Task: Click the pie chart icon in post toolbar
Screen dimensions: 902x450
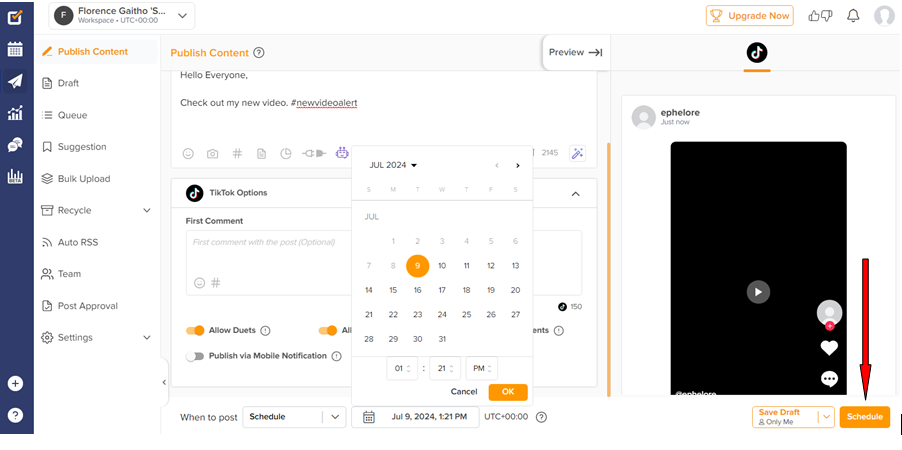Action: tap(286, 153)
